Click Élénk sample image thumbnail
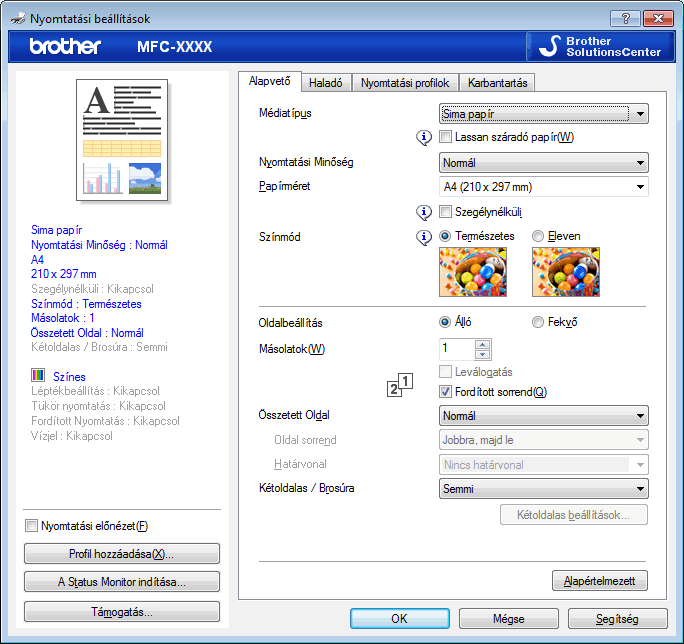This screenshot has height=644, width=684. tap(566, 272)
